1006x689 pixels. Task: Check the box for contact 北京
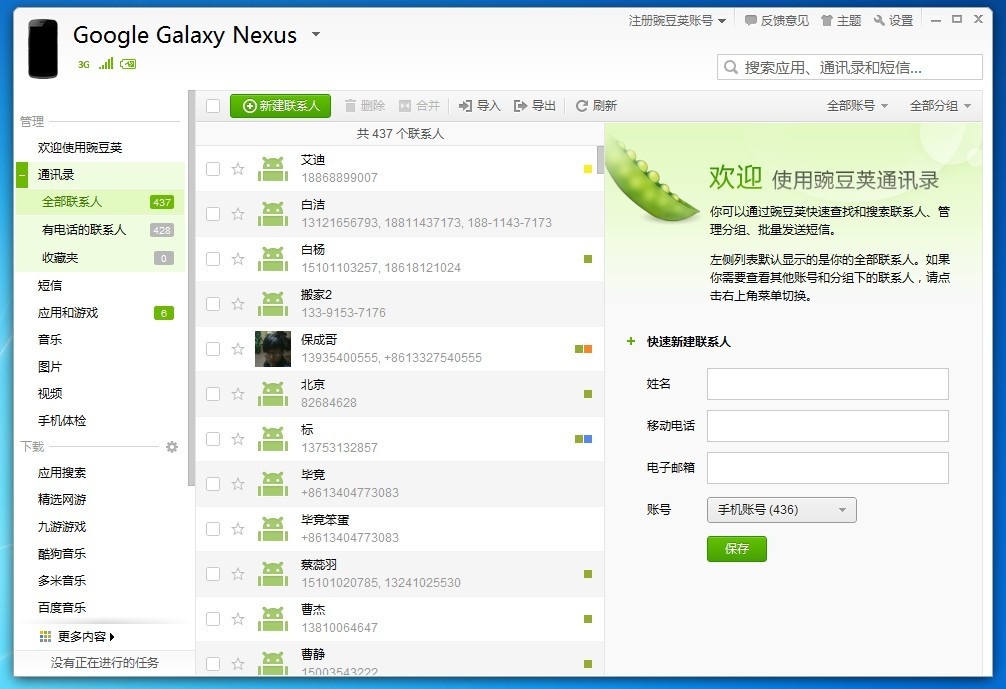[213, 394]
